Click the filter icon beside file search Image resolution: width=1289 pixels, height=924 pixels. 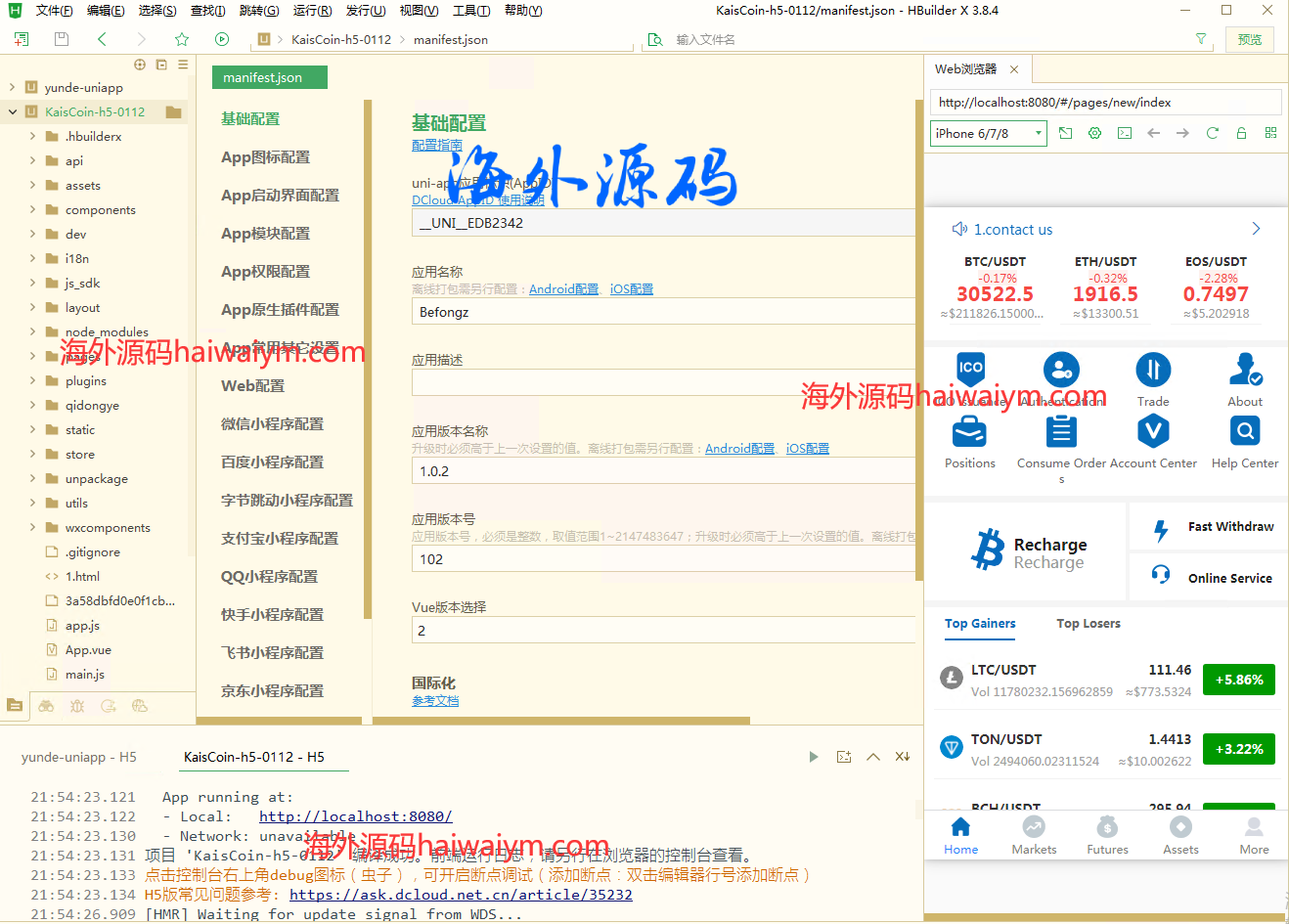(x=1201, y=39)
